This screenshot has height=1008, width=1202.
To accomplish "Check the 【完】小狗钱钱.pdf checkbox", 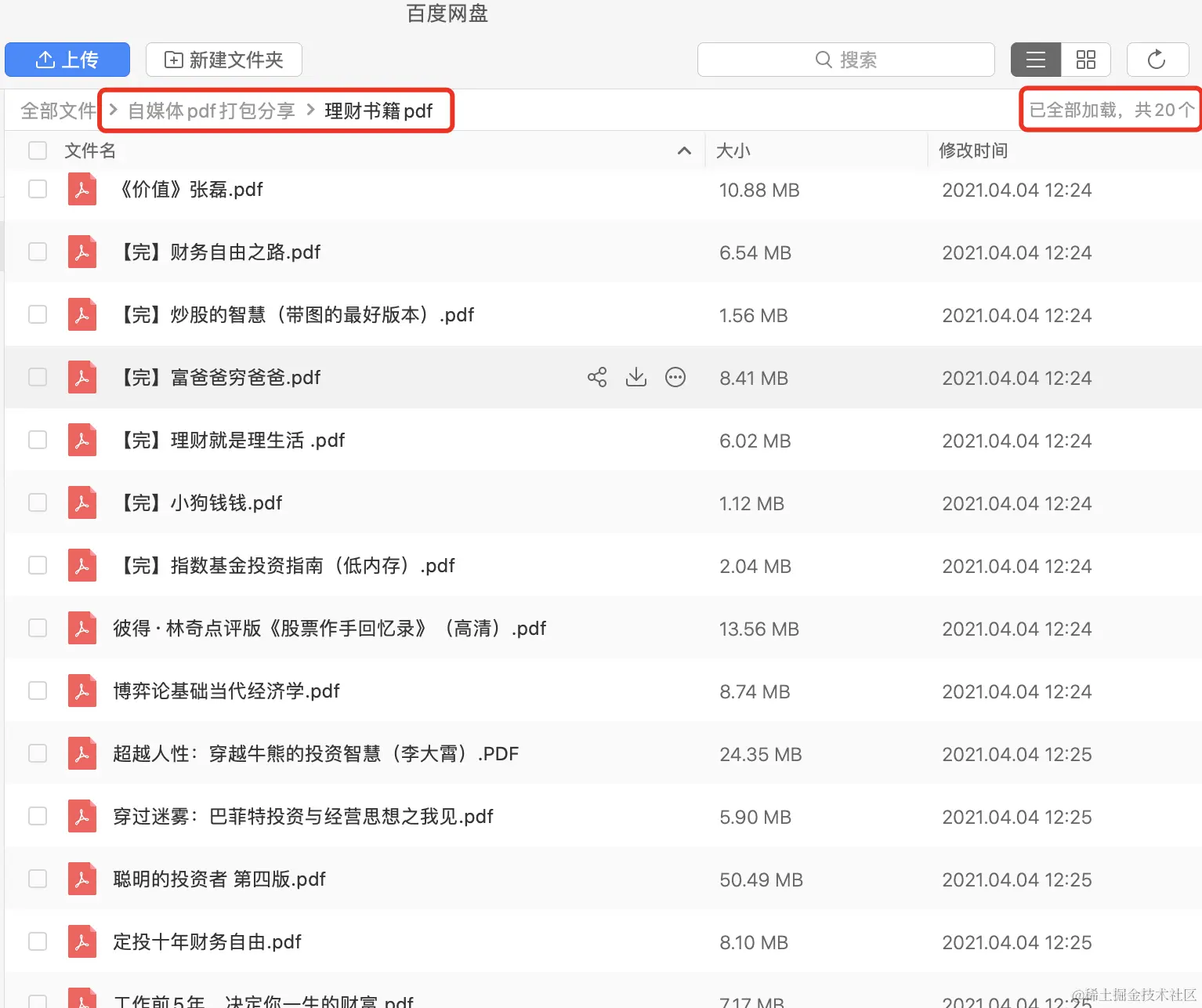I will (x=38, y=502).
